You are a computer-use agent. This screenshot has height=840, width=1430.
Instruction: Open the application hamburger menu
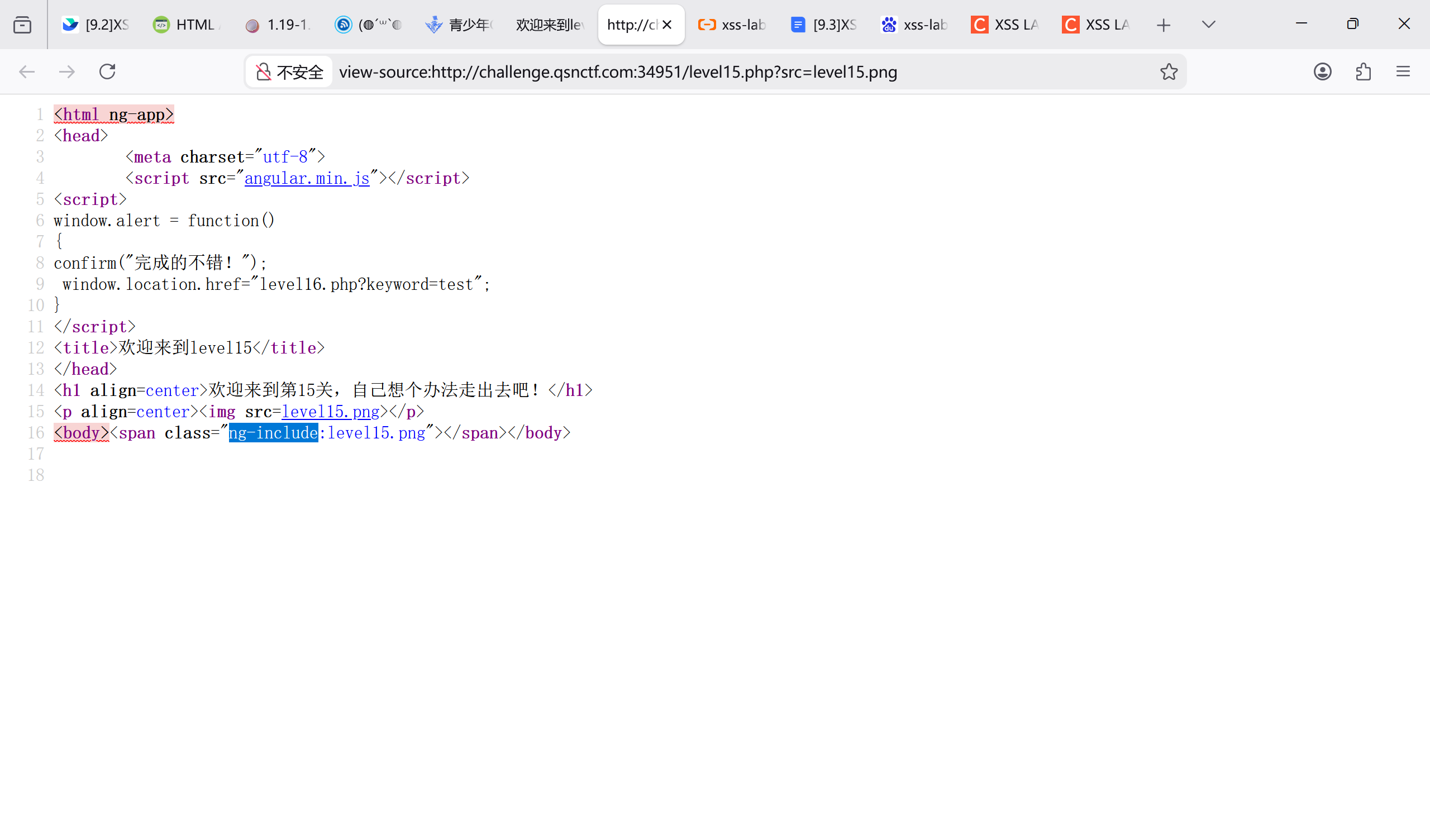[1403, 71]
